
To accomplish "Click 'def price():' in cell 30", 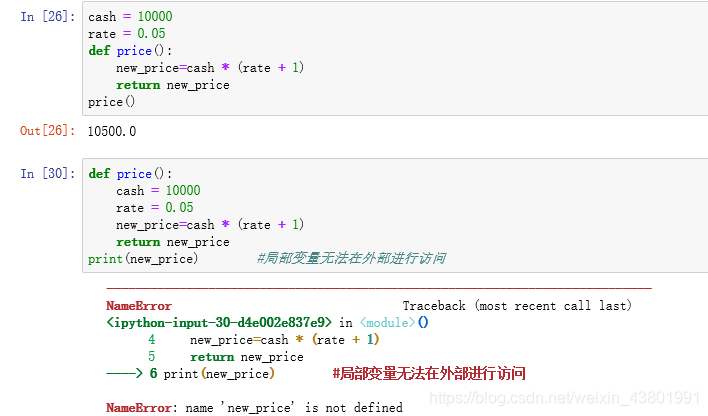I will click(x=130, y=173).
